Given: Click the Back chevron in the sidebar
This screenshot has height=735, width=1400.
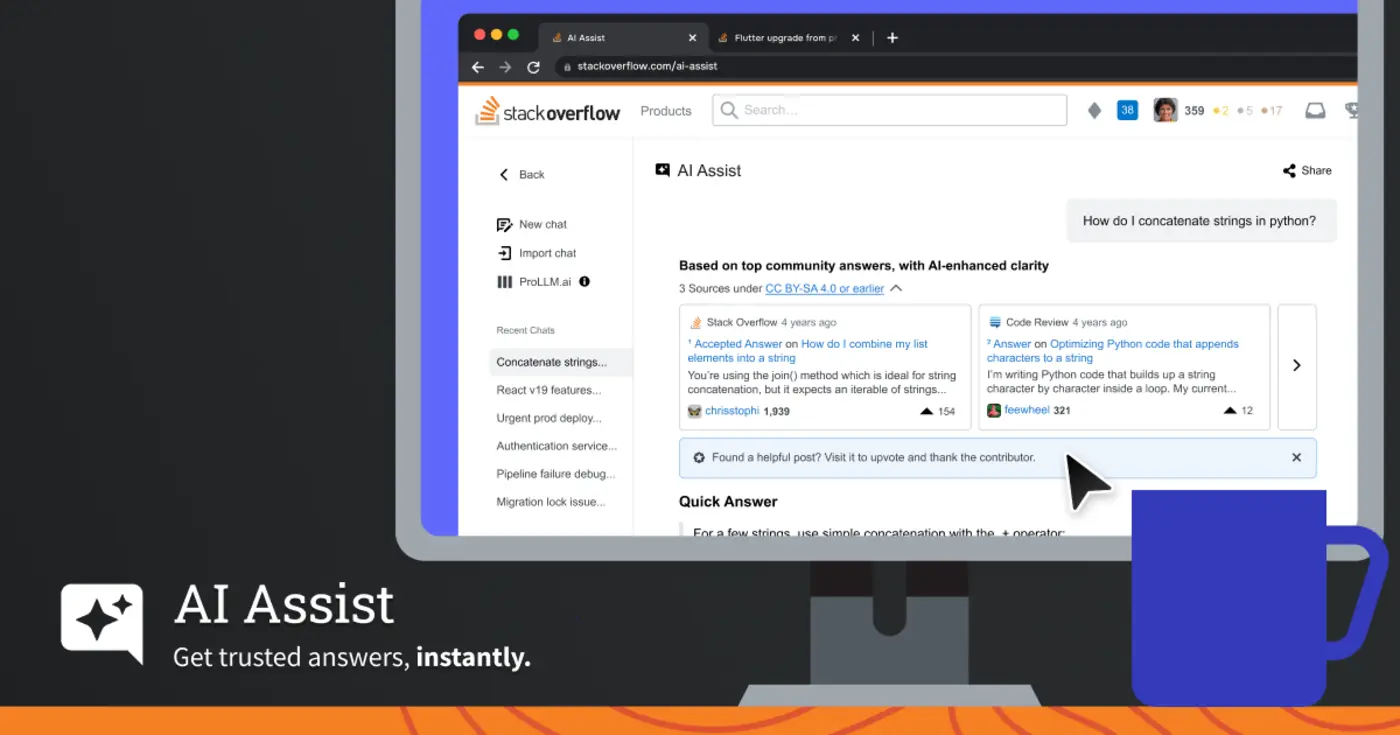Looking at the screenshot, I should (x=504, y=174).
